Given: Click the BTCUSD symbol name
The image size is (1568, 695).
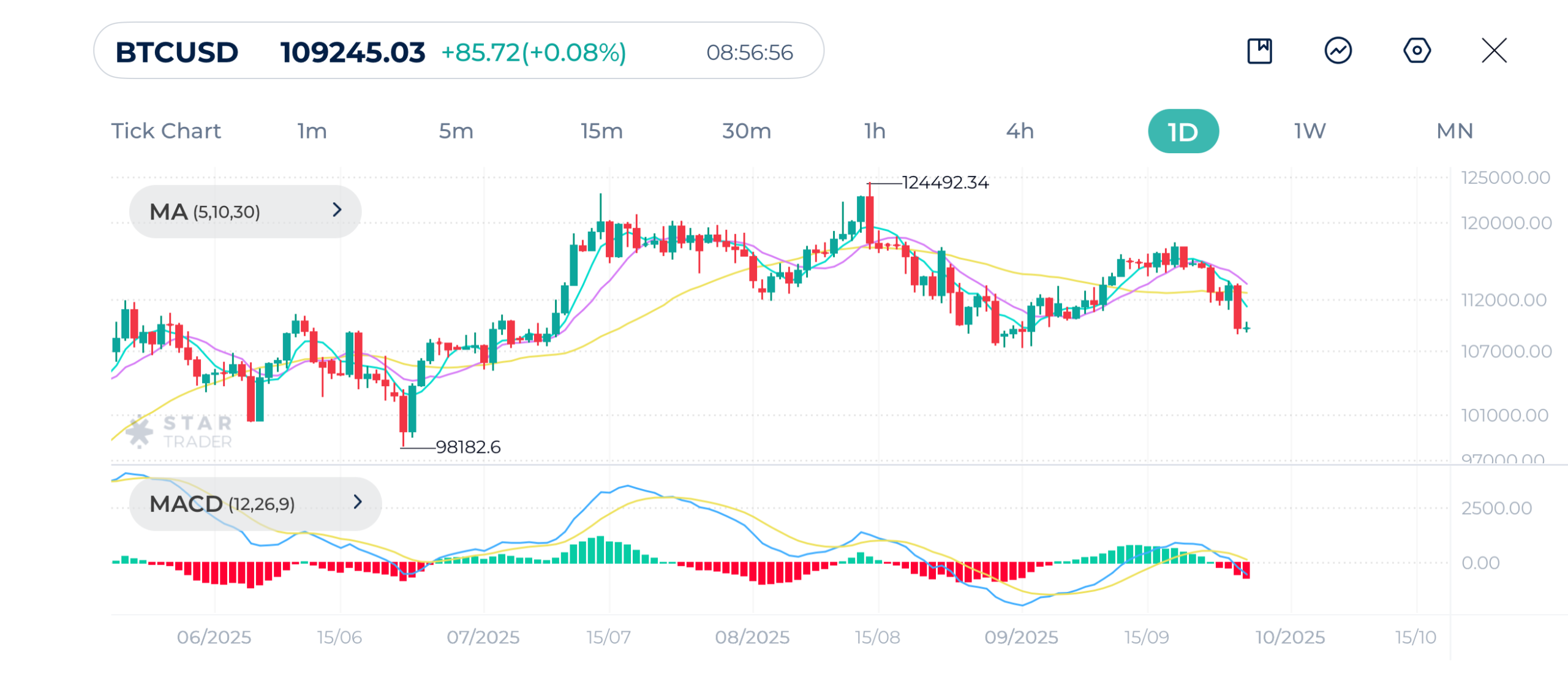Looking at the screenshot, I should point(177,52).
